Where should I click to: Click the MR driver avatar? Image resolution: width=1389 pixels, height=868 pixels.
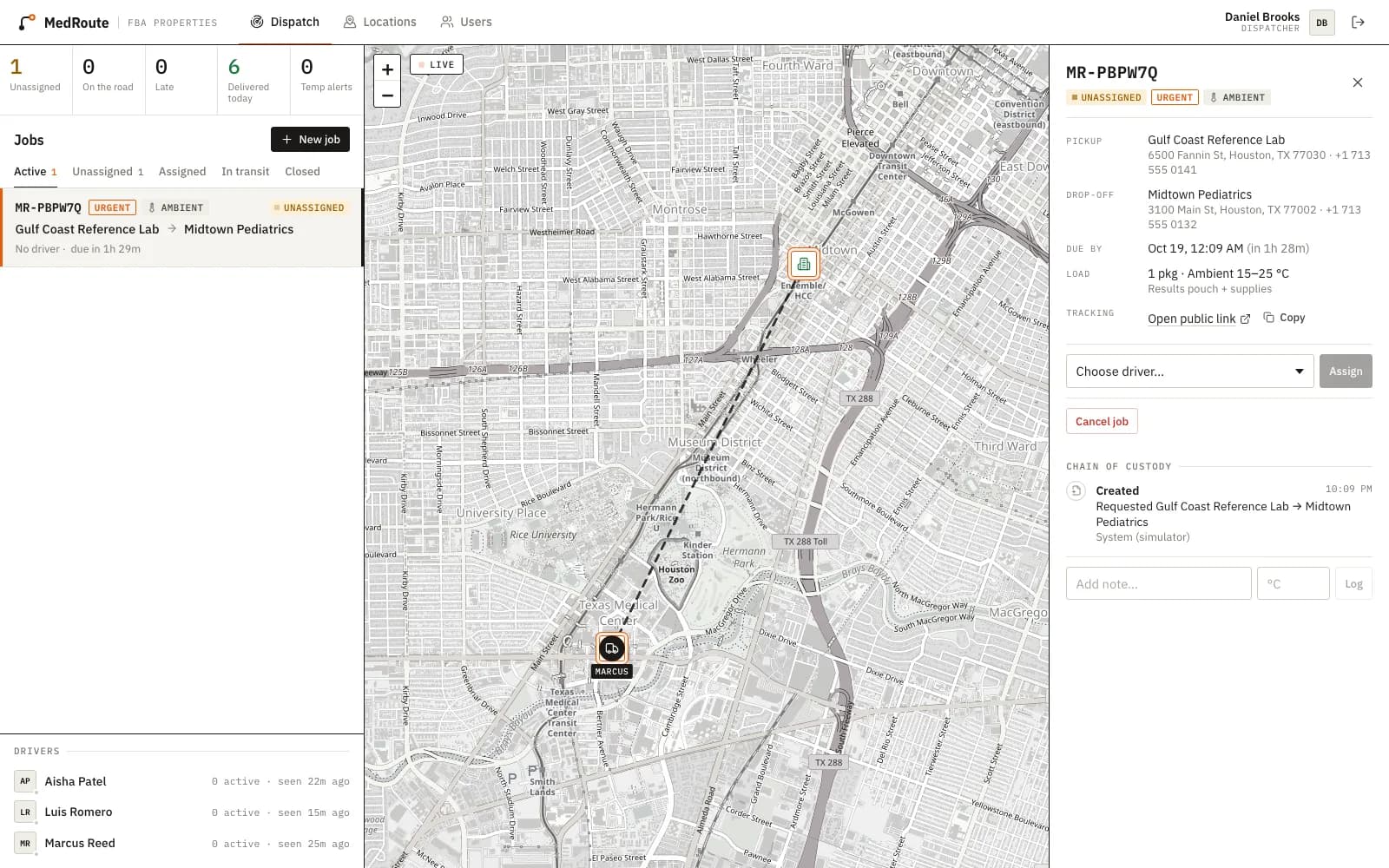[25, 844]
